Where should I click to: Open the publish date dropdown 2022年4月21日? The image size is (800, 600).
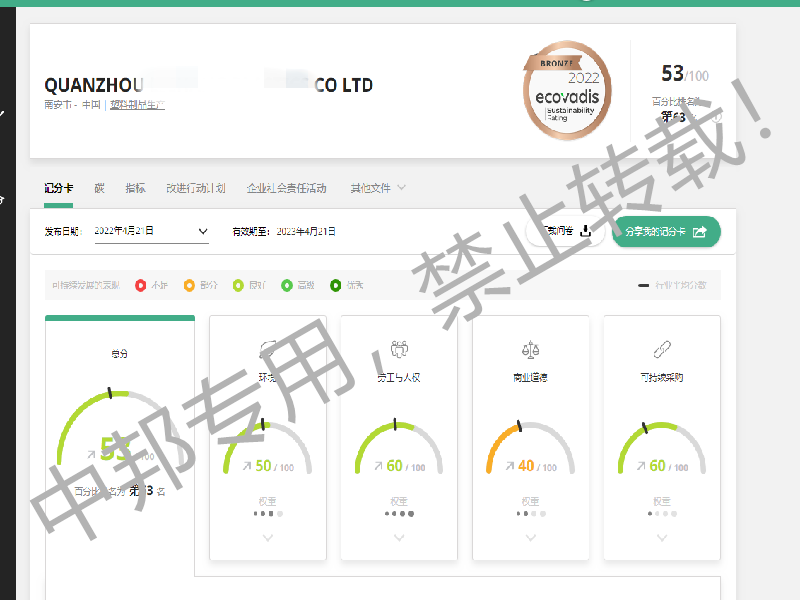[152, 231]
